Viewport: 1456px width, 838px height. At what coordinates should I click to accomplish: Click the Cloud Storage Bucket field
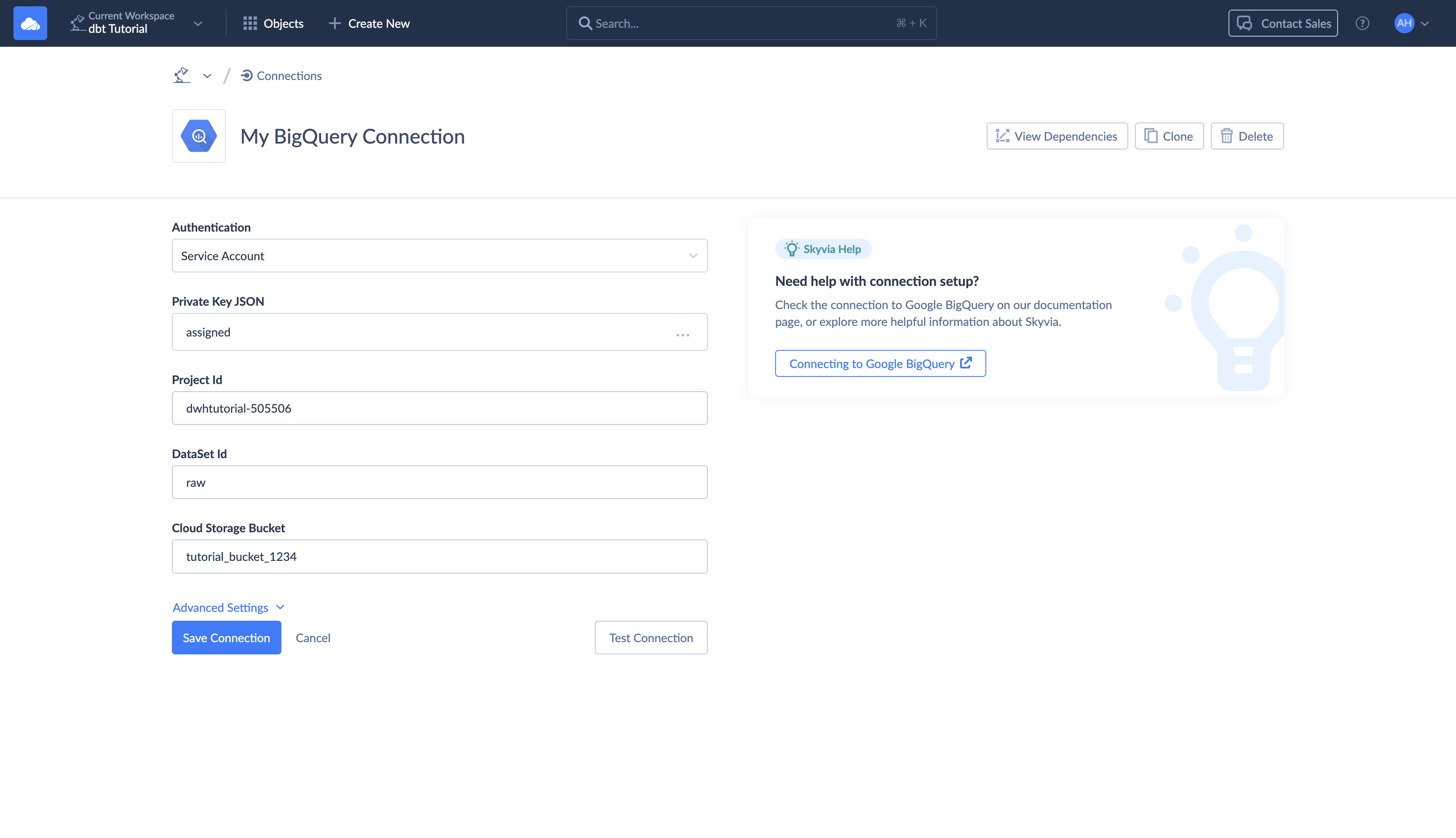pos(439,557)
